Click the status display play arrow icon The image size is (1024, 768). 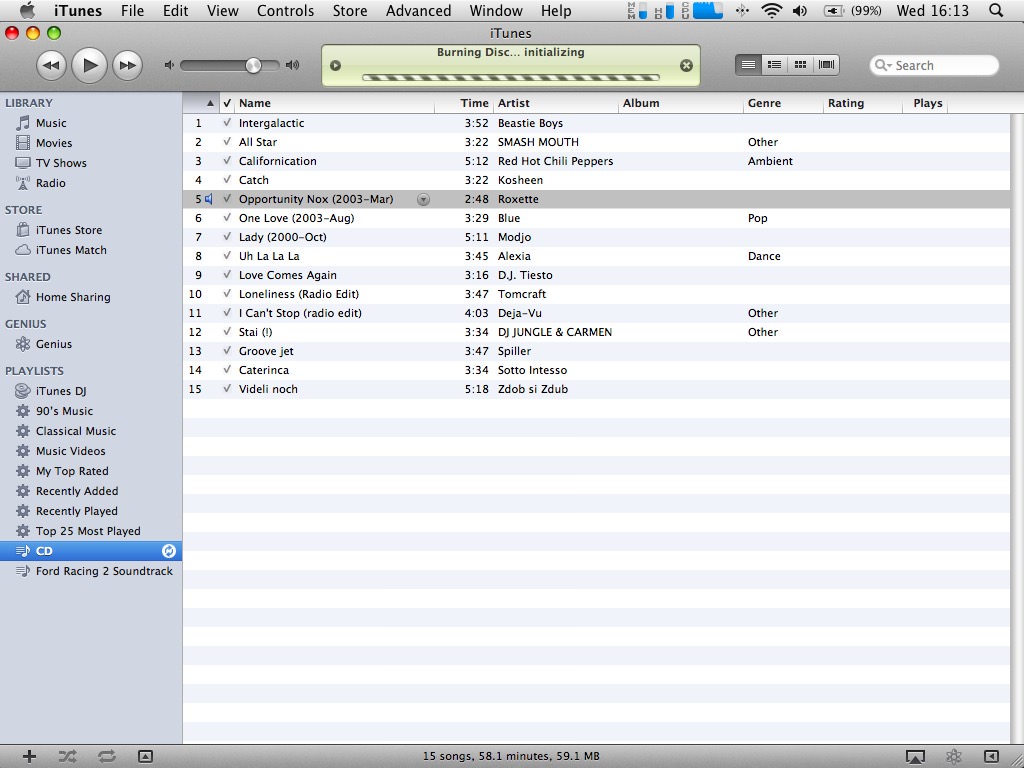pyautogui.click(x=336, y=65)
